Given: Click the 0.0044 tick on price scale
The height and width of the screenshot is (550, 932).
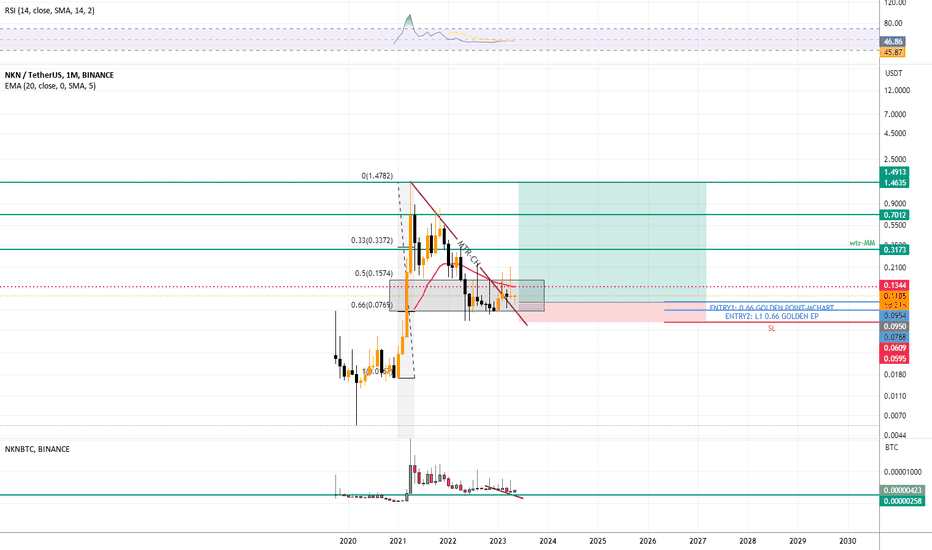Looking at the screenshot, I should pos(897,435).
